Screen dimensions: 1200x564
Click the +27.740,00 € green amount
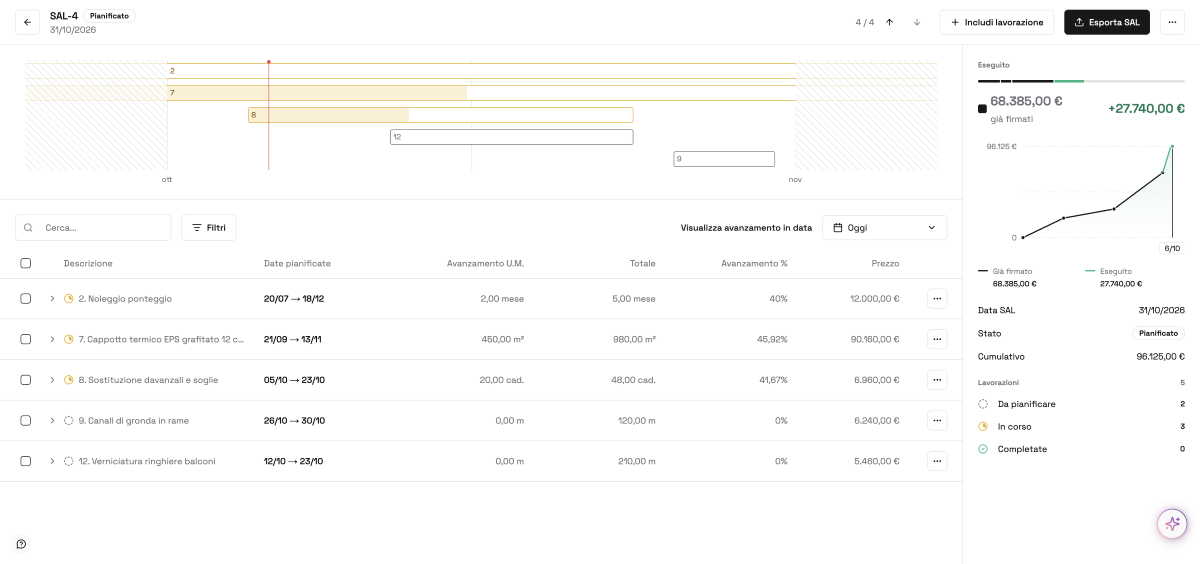point(1146,108)
